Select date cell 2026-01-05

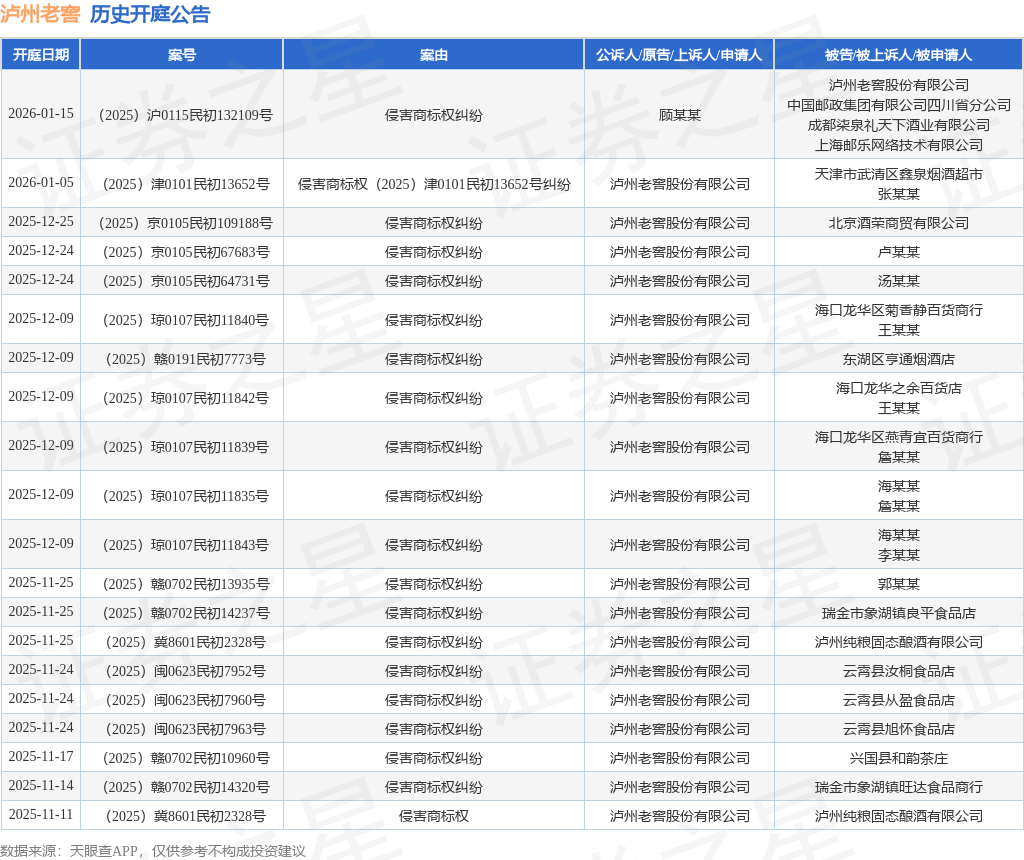click(x=40, y=183)
